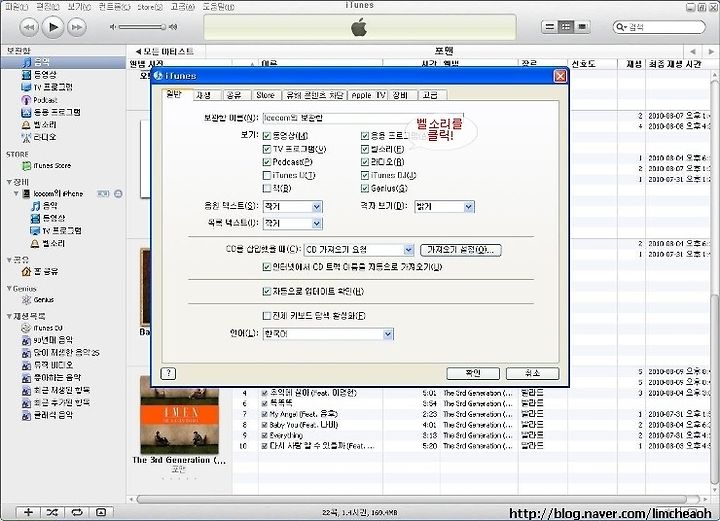Switch to list view icon

click(549, 27)
